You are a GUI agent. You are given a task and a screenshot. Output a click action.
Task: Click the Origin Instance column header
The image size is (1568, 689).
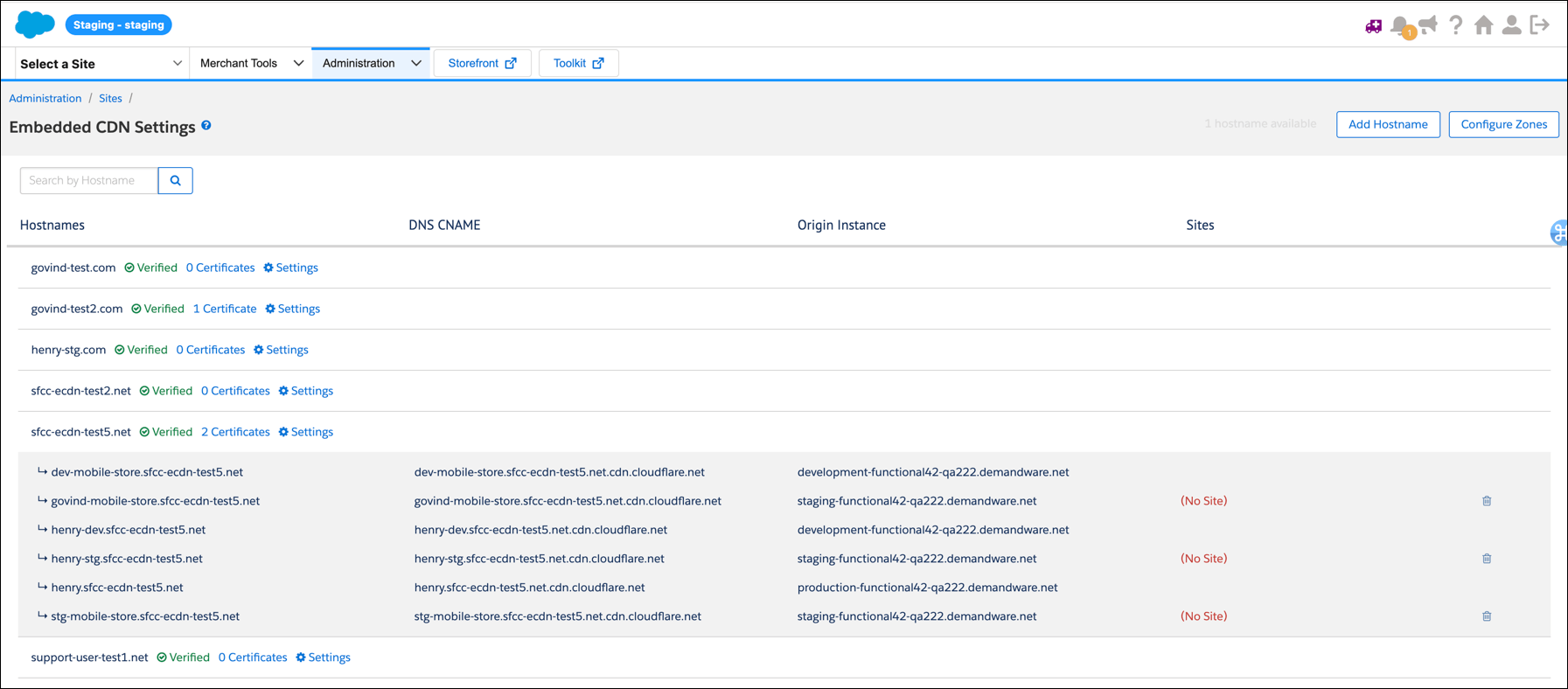point(841,225)
